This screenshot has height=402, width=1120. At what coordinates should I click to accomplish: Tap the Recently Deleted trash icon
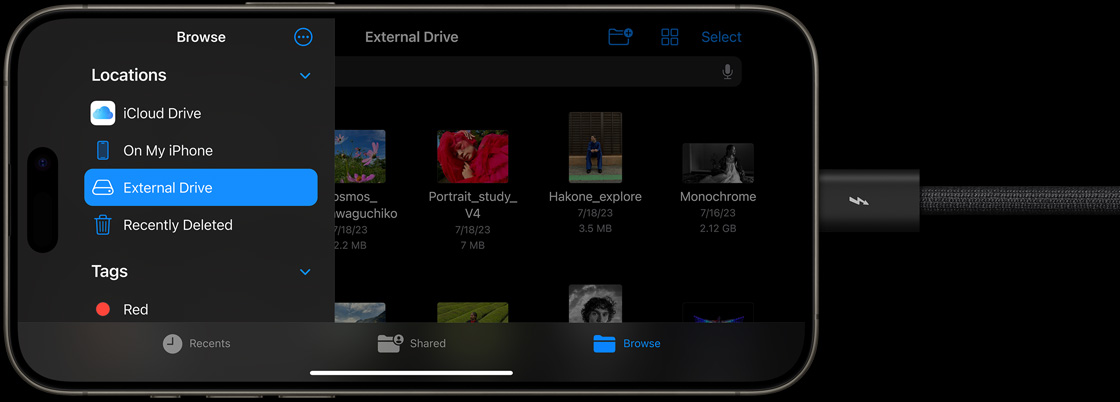[x=103, y=225]
